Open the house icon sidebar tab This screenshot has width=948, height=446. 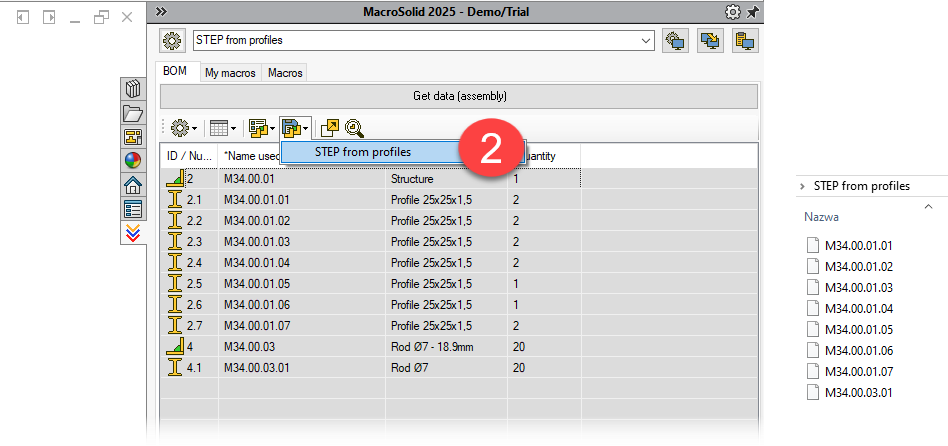pyautogui.click(x=133, y=184)
